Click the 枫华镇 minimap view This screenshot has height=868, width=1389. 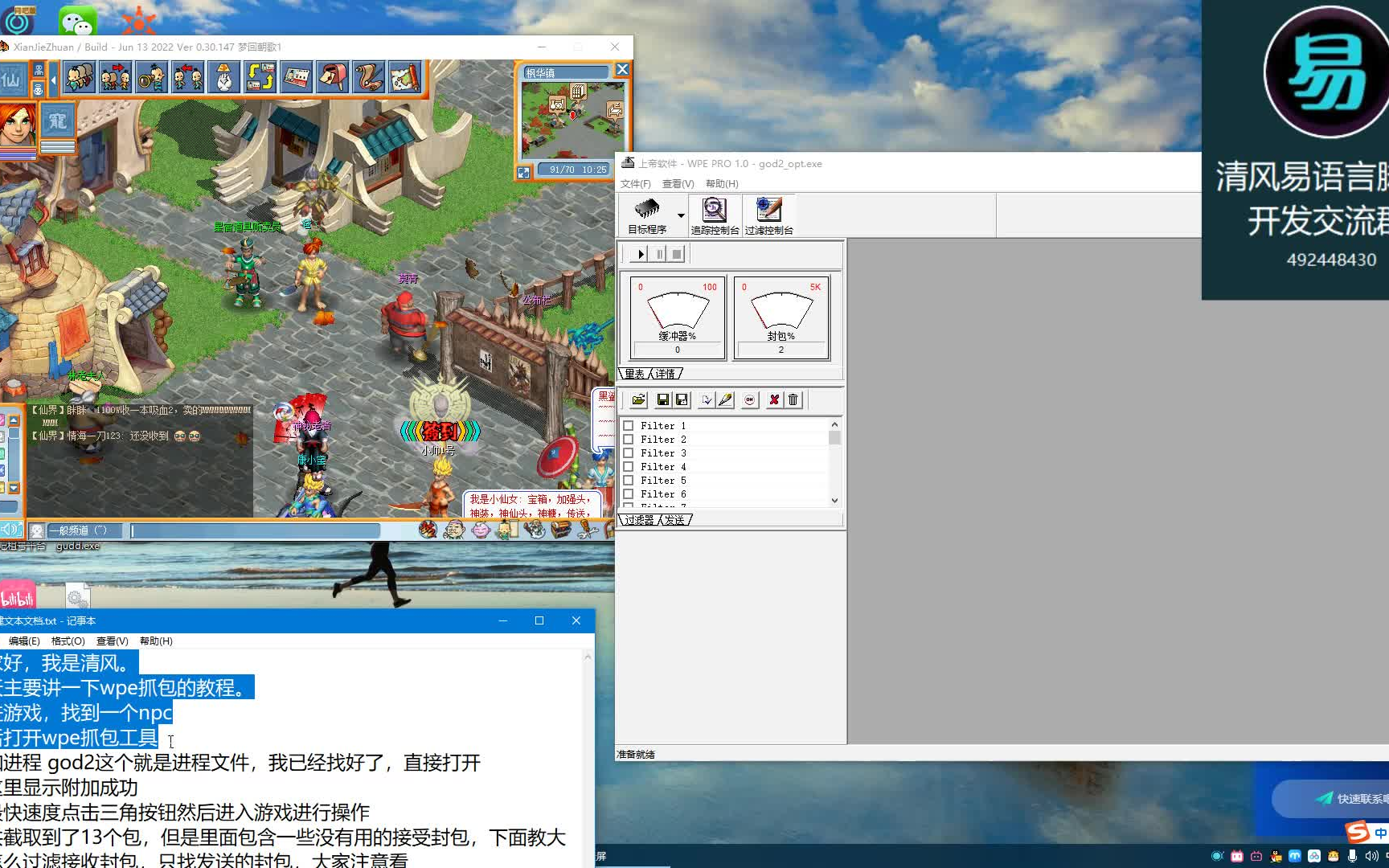572,121
